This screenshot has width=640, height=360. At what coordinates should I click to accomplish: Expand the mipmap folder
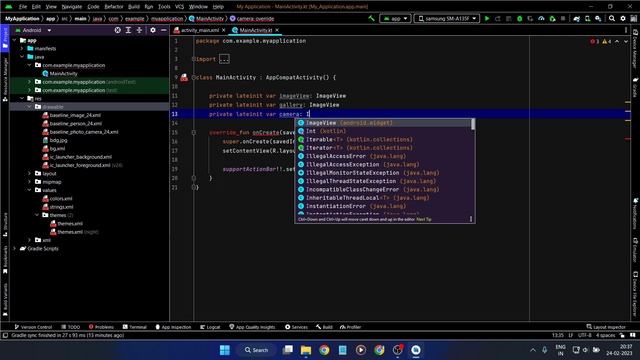pyautogui.click(x=29, y=182)
